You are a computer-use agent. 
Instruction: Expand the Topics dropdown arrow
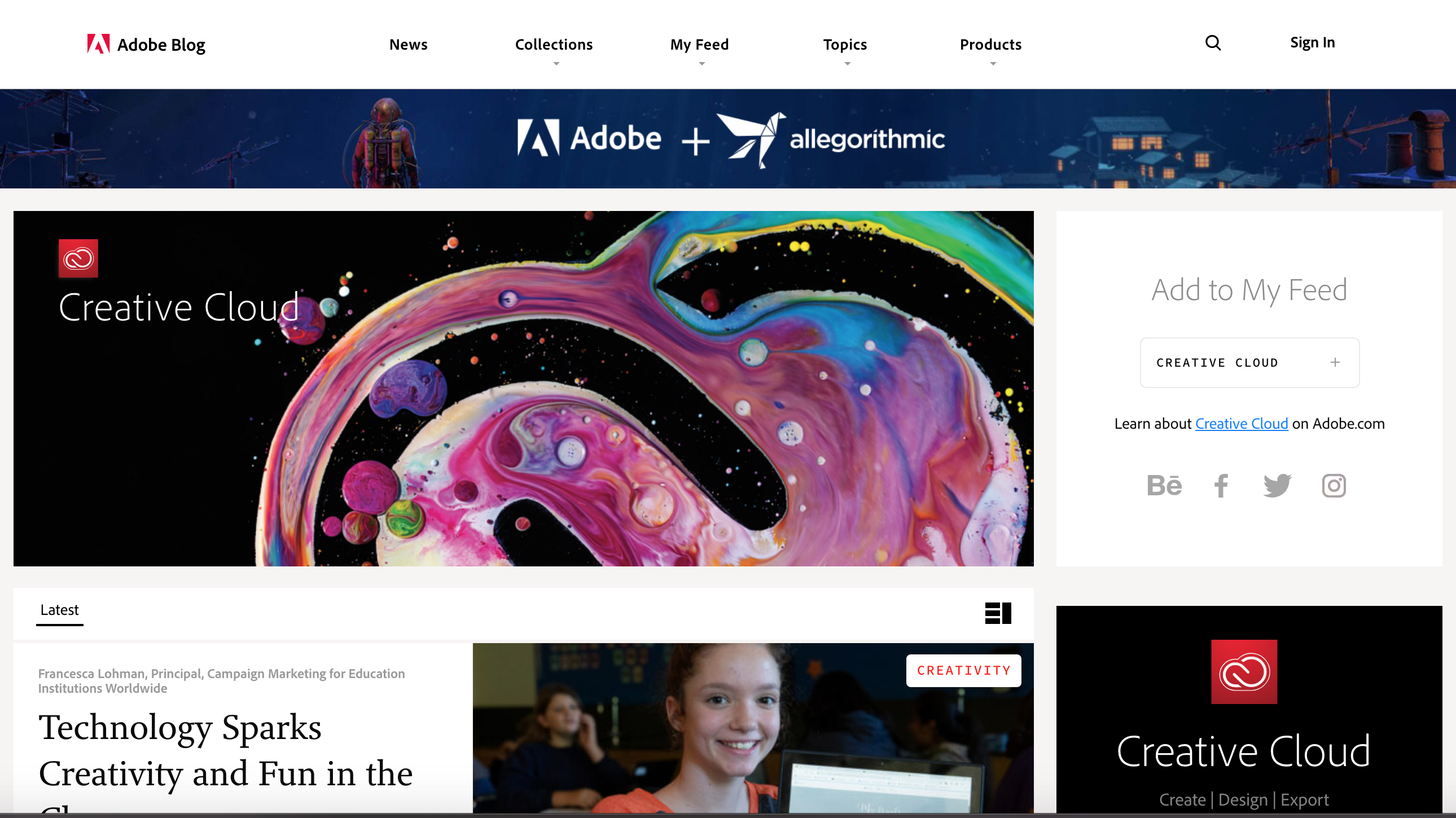847,64
